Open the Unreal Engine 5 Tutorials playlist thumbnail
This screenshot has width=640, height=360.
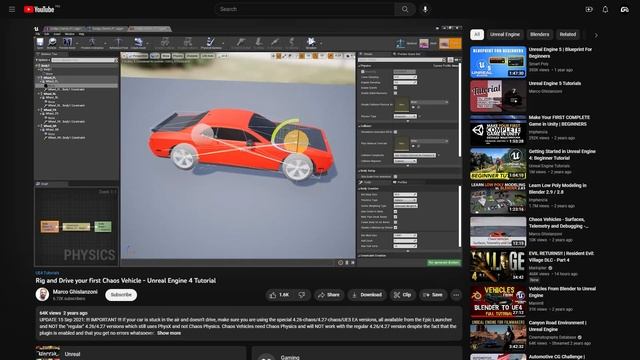tap(498, 96)
